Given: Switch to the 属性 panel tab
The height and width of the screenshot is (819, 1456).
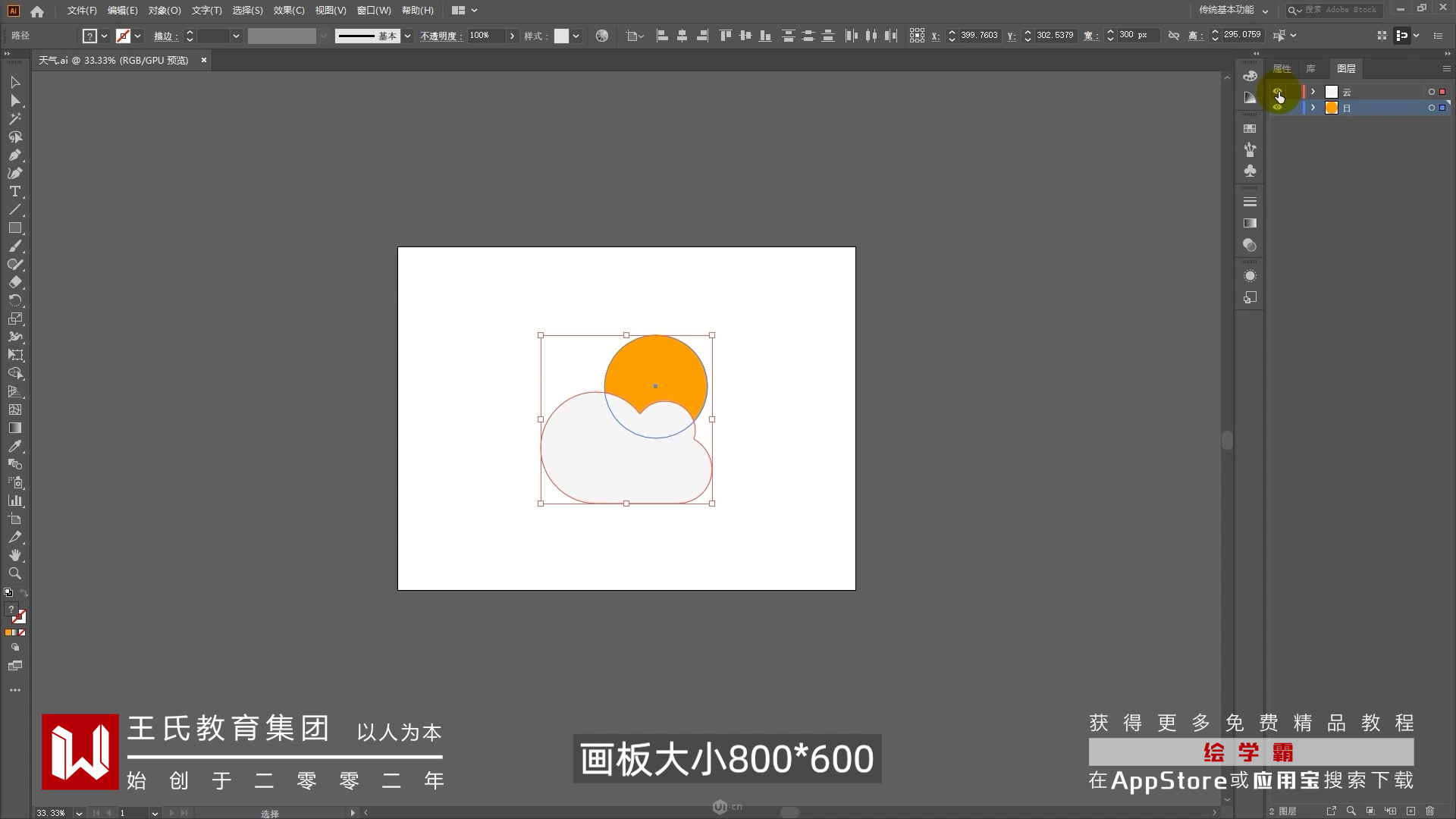Looking at the screenshot, I should [x=1282, y=68].
